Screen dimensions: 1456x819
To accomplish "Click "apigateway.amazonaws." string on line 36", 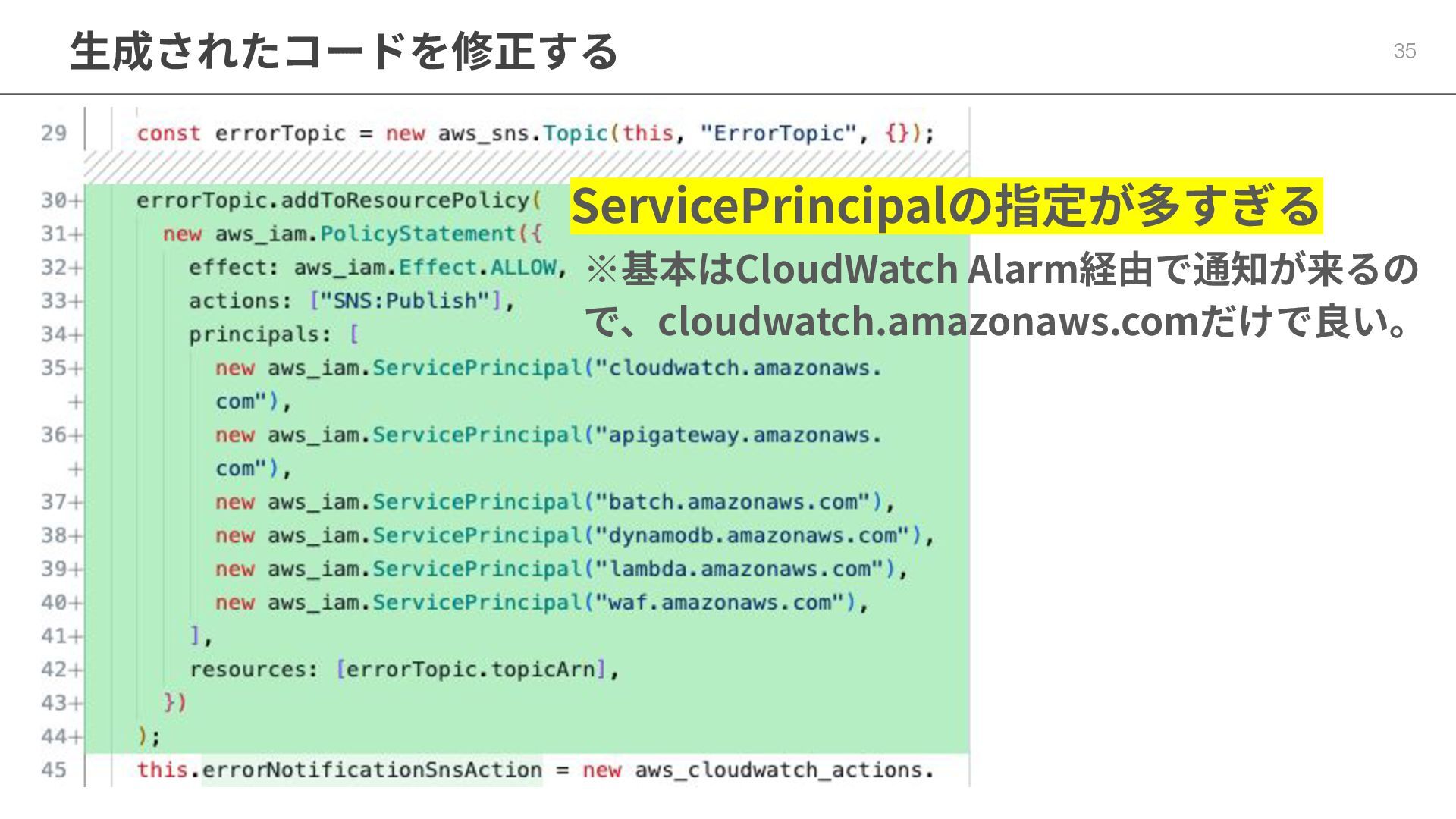I will tap(739, 435).
